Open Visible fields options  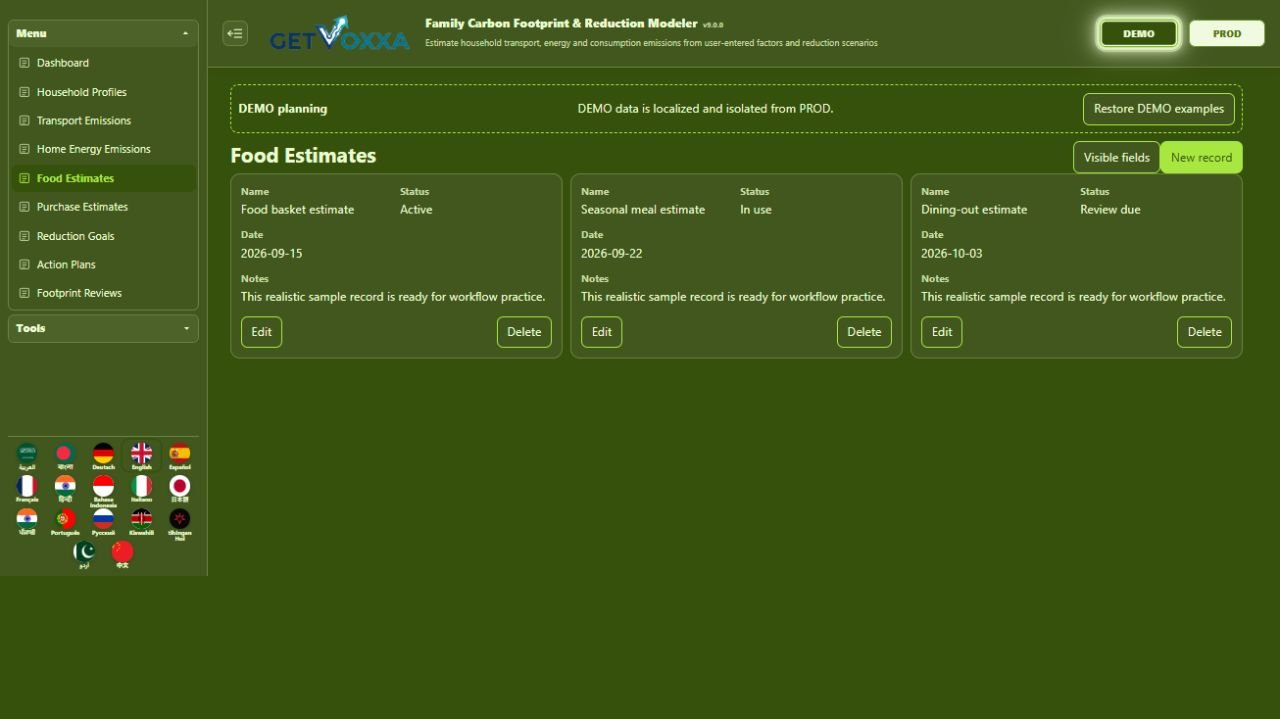(1116, 157)
